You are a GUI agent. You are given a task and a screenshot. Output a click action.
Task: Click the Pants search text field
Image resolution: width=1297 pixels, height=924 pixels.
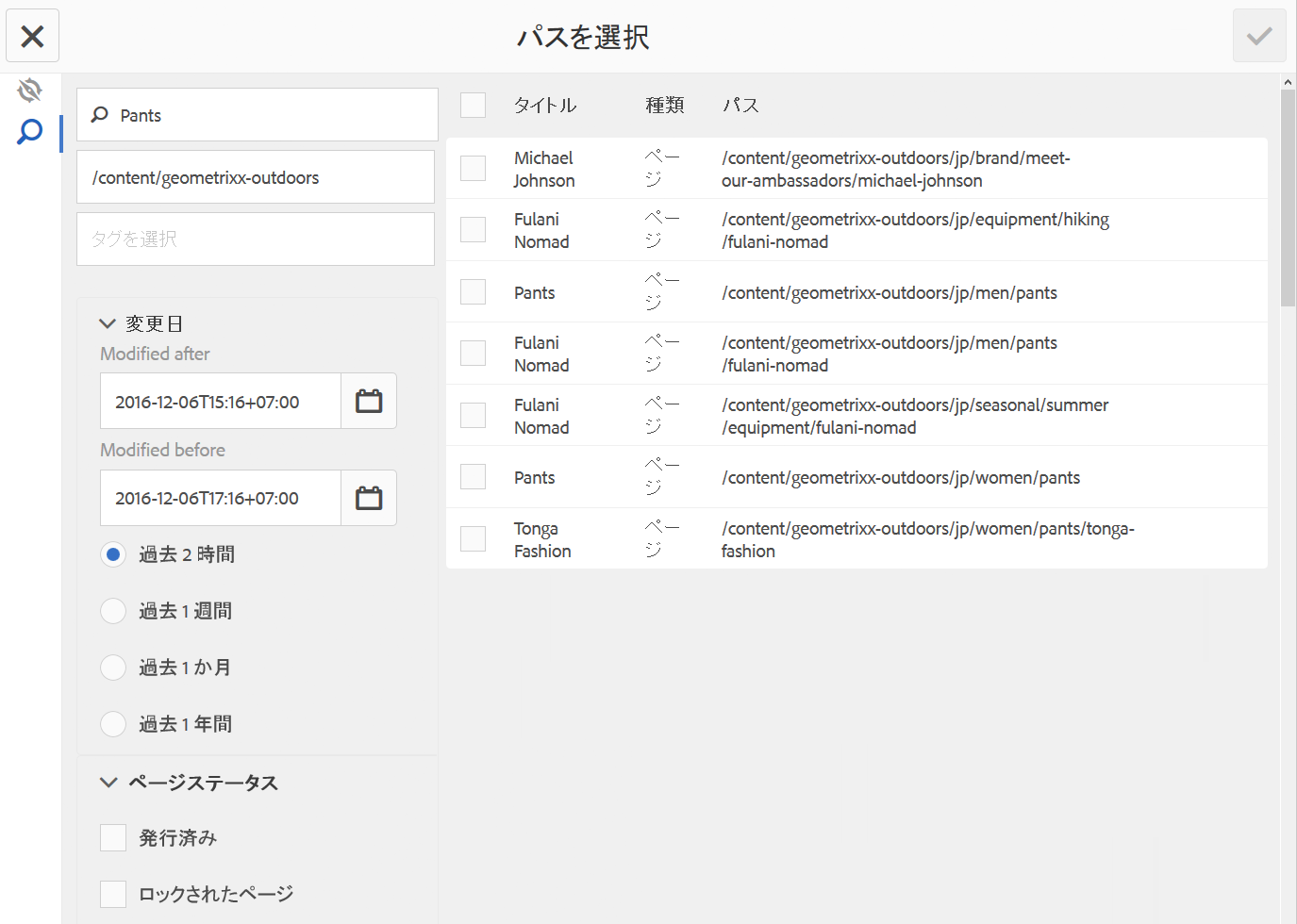click(x=258, y=115)
